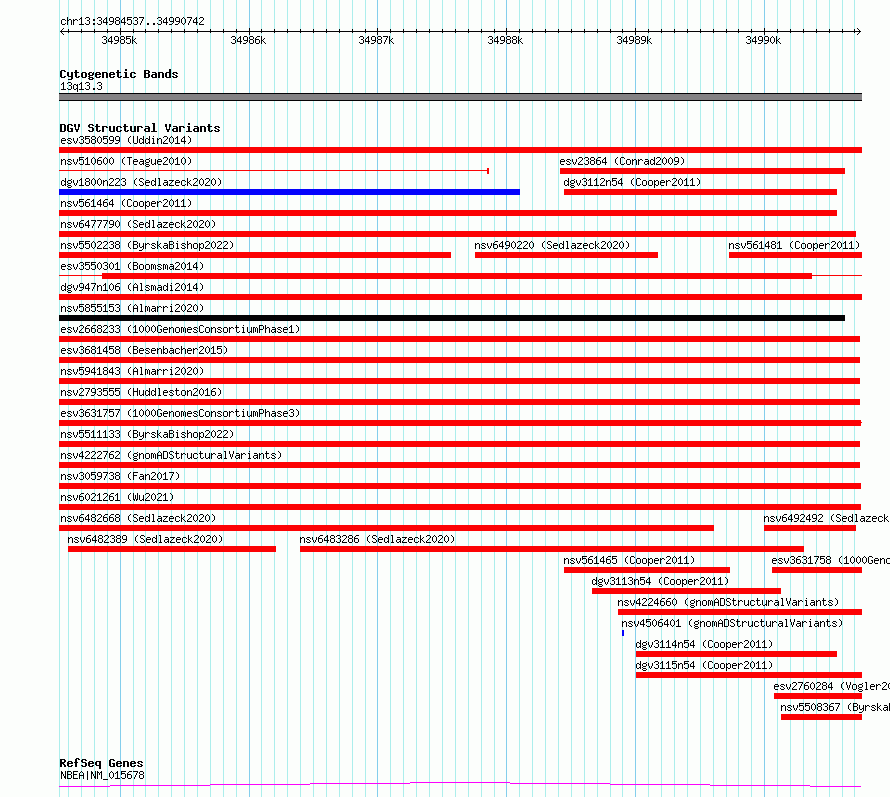
Task: Click the nsv561481 (Cooper2011) label
Action: click(794, 245)
